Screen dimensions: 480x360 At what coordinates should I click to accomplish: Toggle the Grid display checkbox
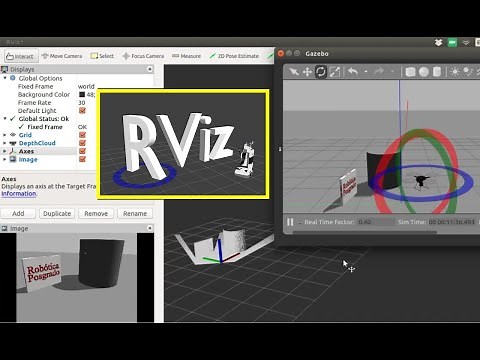(x=82, y=135)
